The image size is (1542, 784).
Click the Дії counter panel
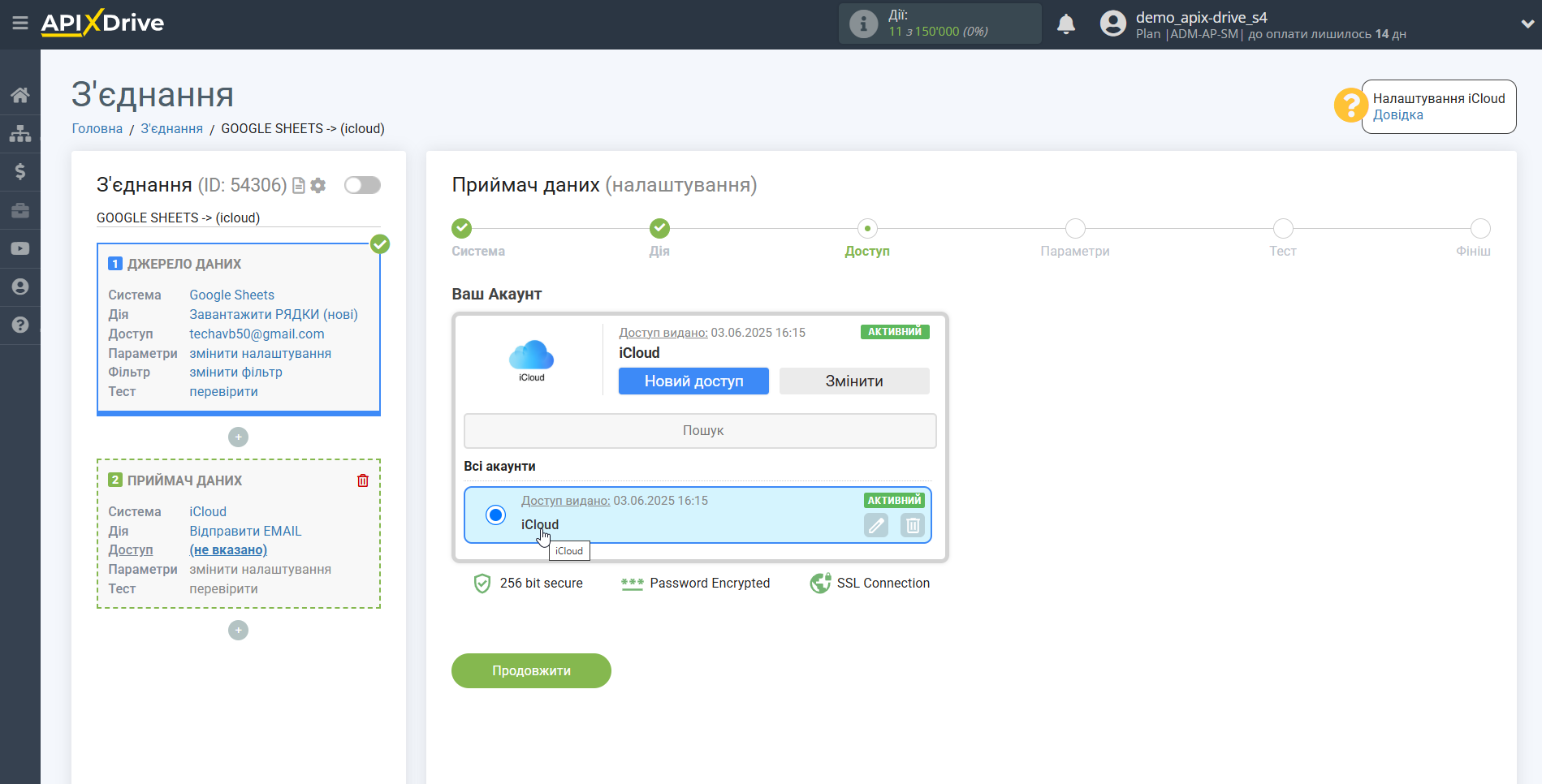(939, 24)
